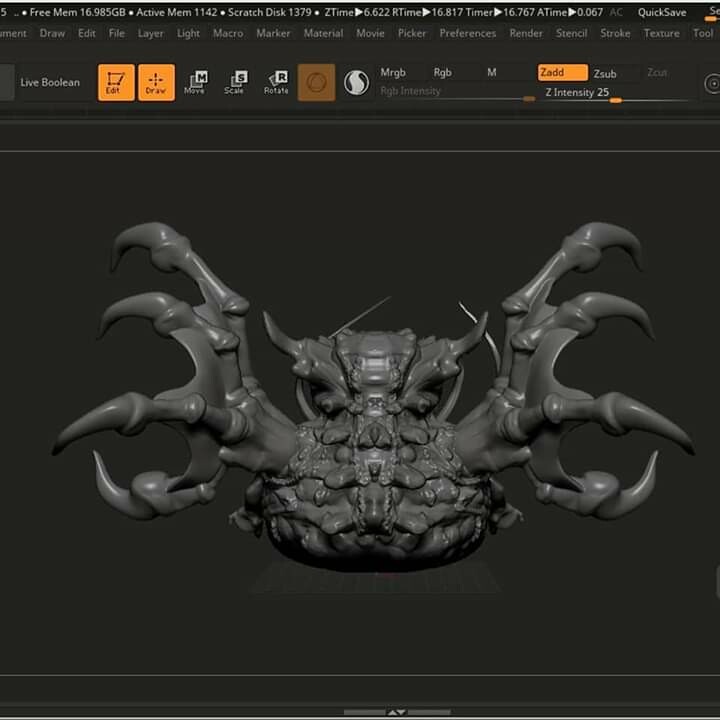The width and height of the screenshot is (720, 720).
Task: Turn on Mrgb channel
Action: (393, 73)
